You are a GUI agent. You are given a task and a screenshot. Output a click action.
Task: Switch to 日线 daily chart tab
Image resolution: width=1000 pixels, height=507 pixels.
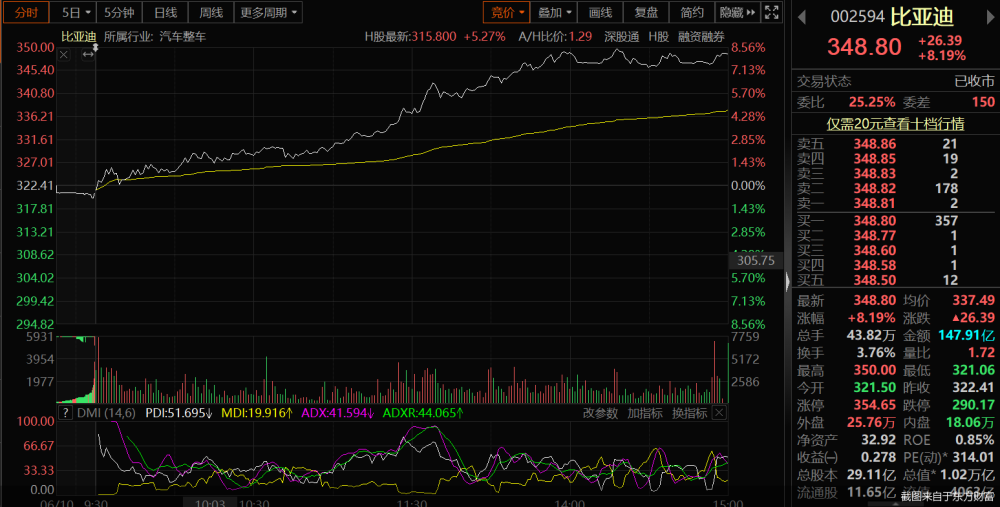tap(165, 12)
